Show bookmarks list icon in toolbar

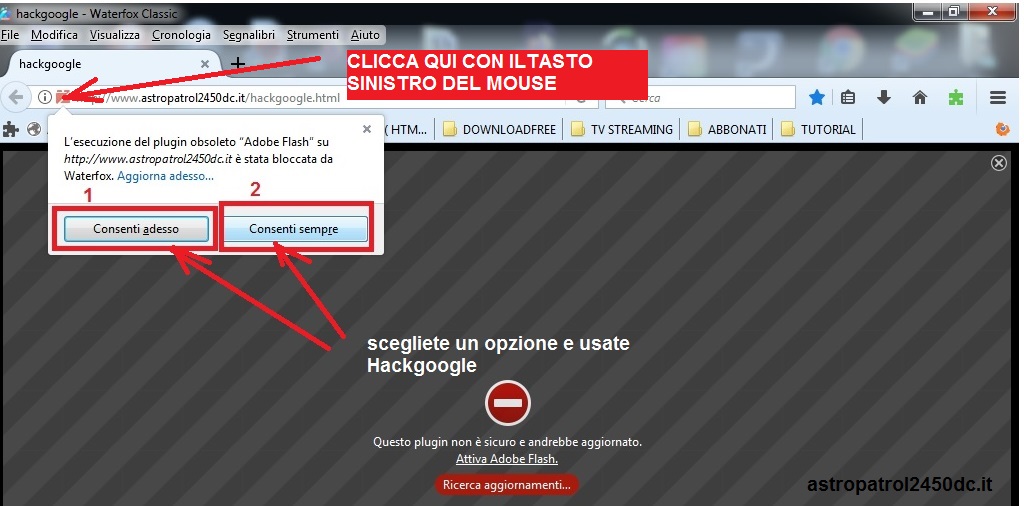(848, 98)
